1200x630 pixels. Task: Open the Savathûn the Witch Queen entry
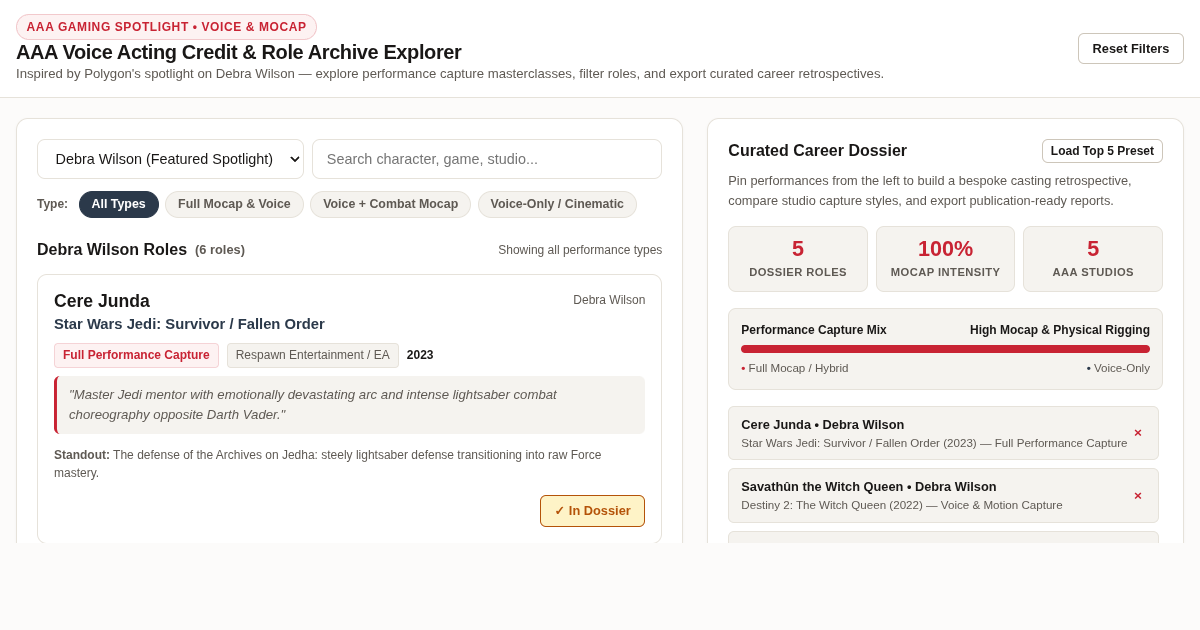tap(943, 496)
